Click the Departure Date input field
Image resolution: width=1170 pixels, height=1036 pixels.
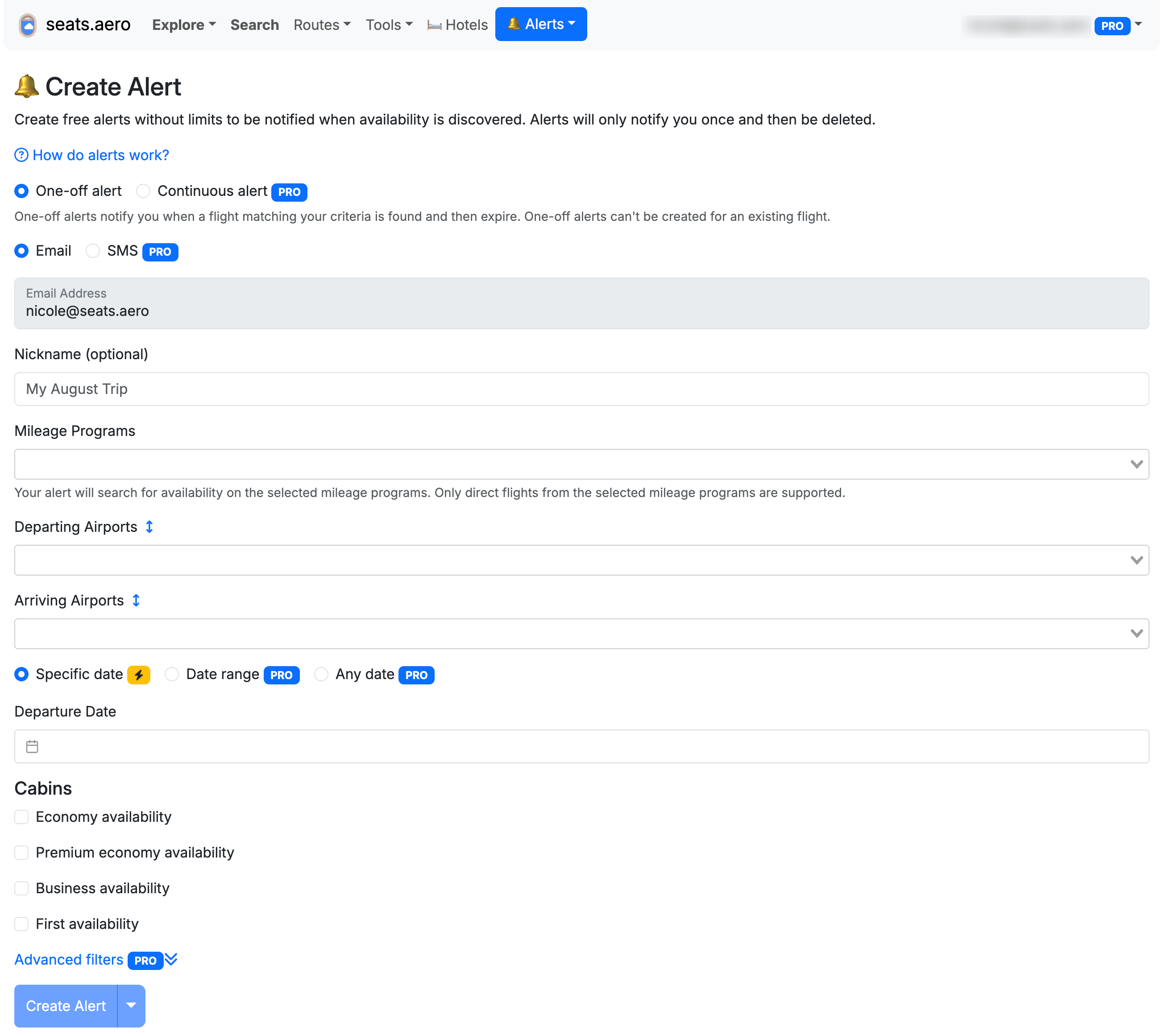pyautogui.click(x=581, y=746)
